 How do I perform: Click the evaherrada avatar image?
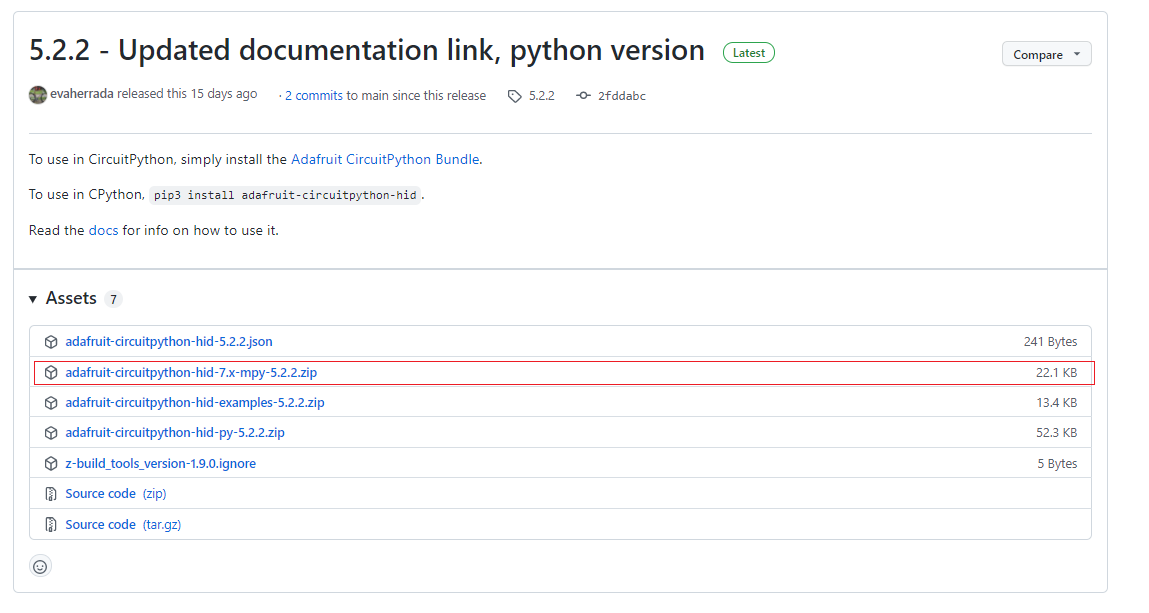(x=38, y=95)
